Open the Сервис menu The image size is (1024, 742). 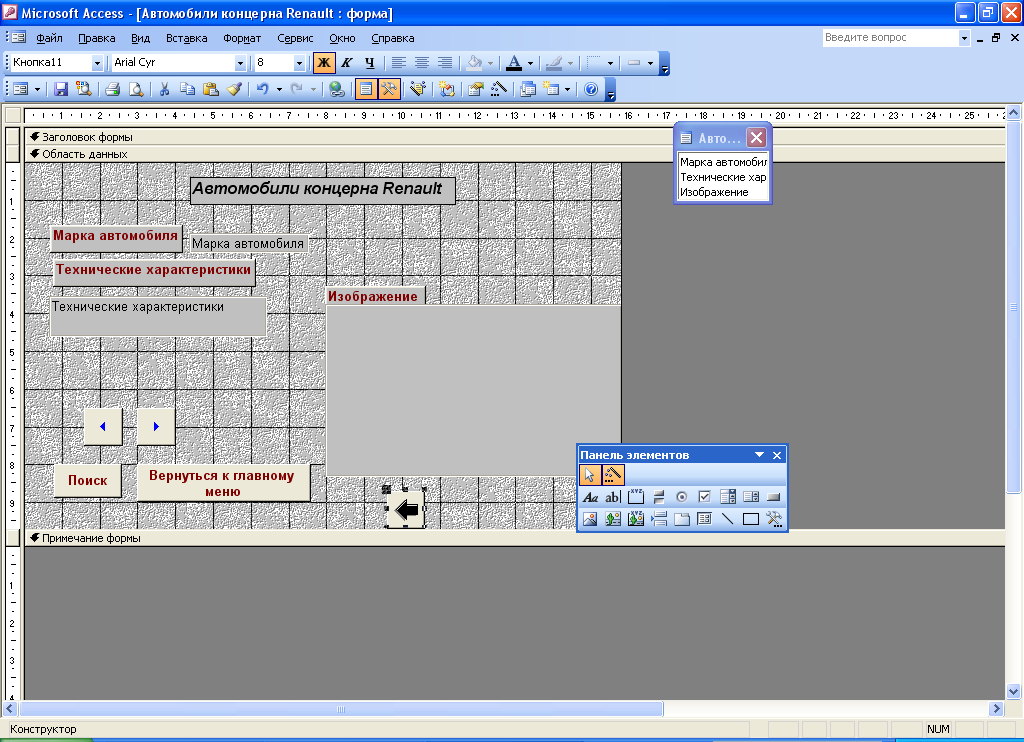pyautogui.click(x=295, y=38)
